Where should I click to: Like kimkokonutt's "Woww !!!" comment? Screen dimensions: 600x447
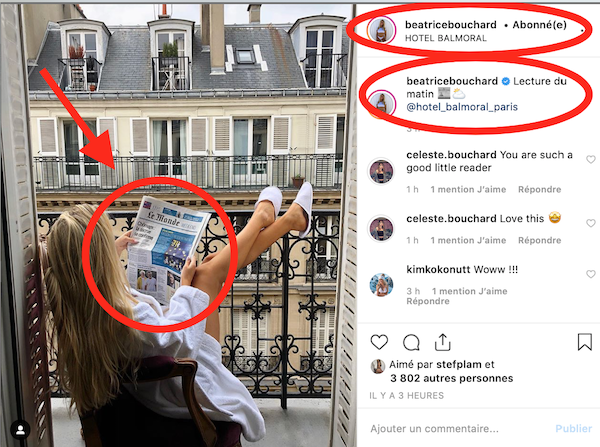(x=590, y=274)
